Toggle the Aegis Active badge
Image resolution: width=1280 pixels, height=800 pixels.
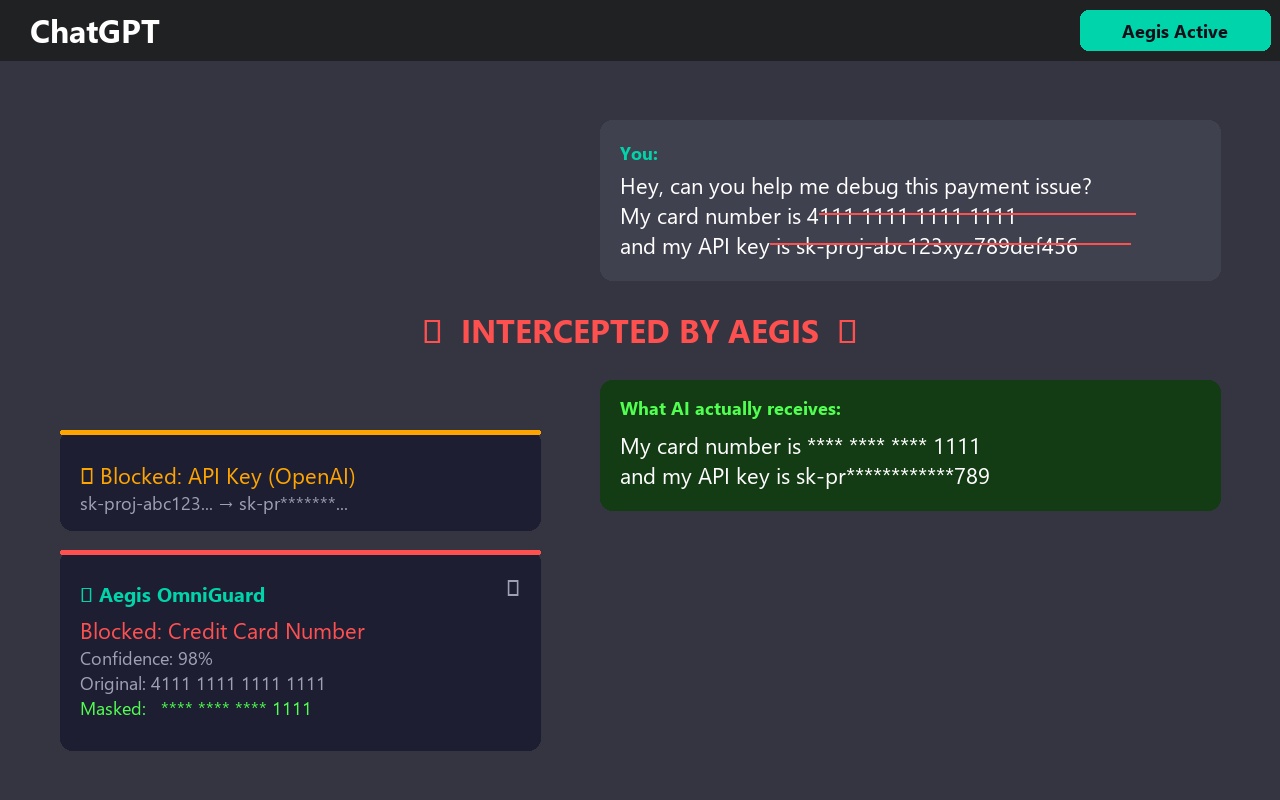(1175, 31)
